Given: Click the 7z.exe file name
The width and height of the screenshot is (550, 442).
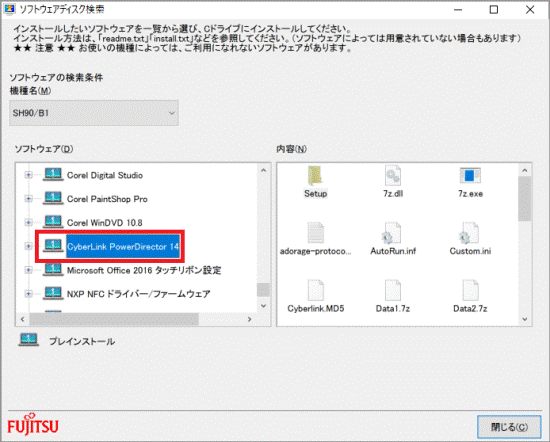Looking at the screenshot, I should click(470, 194).
